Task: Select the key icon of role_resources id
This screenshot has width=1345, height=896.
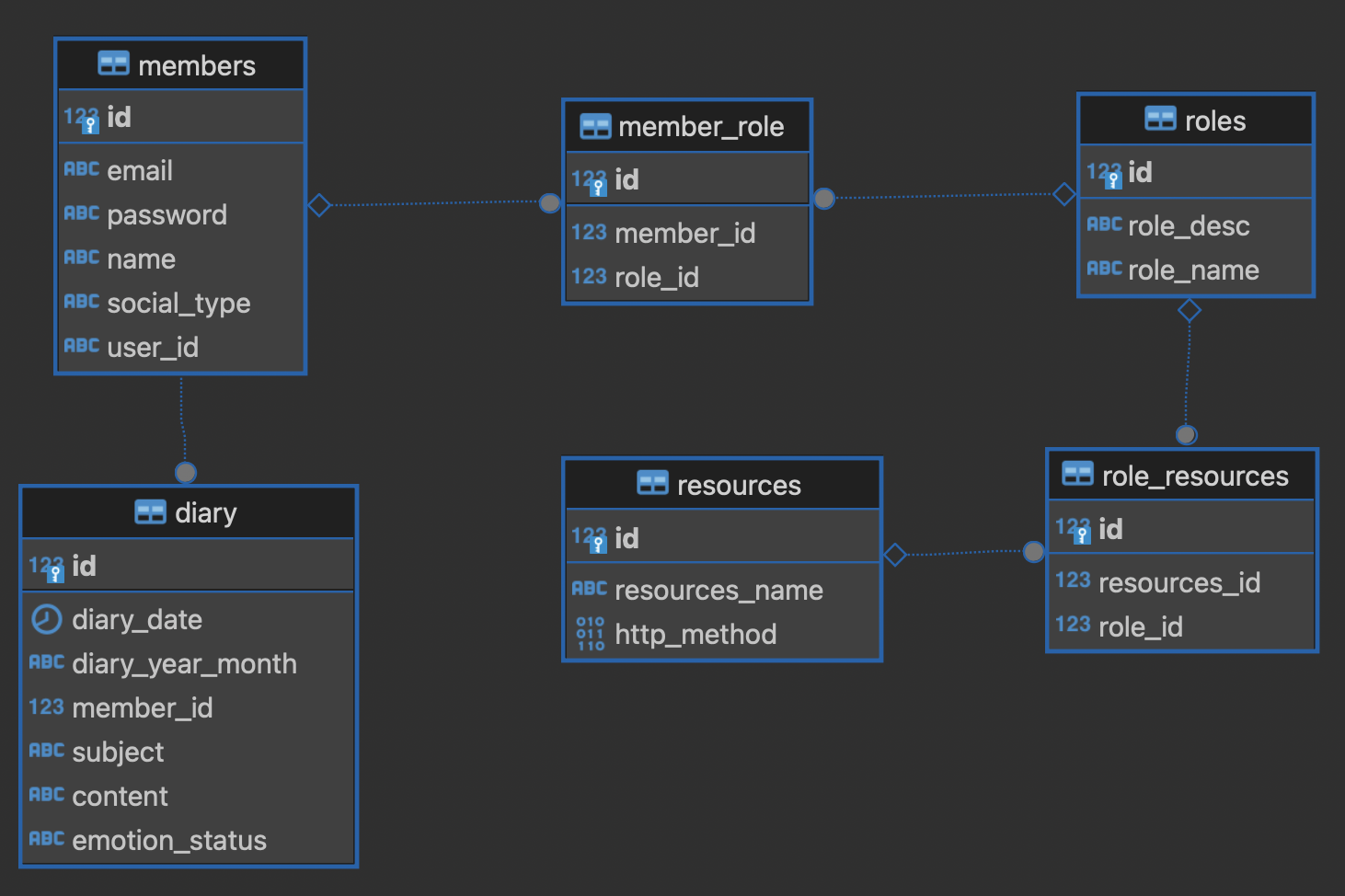Action: tap(1073, 531)
